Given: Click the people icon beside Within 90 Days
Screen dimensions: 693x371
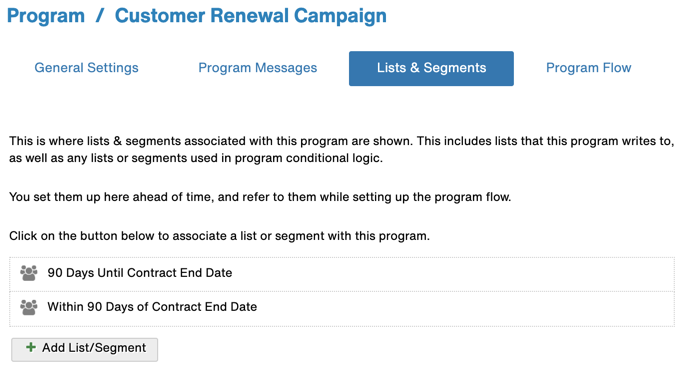Looking at the screenshot, I should coord(29,307).
